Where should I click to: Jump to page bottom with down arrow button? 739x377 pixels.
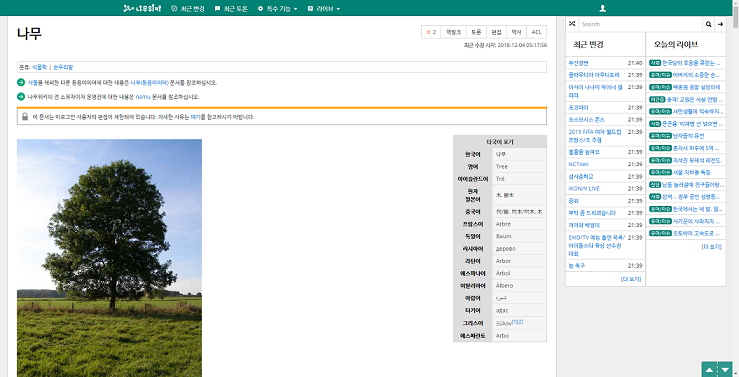click(x=725, y=370)
